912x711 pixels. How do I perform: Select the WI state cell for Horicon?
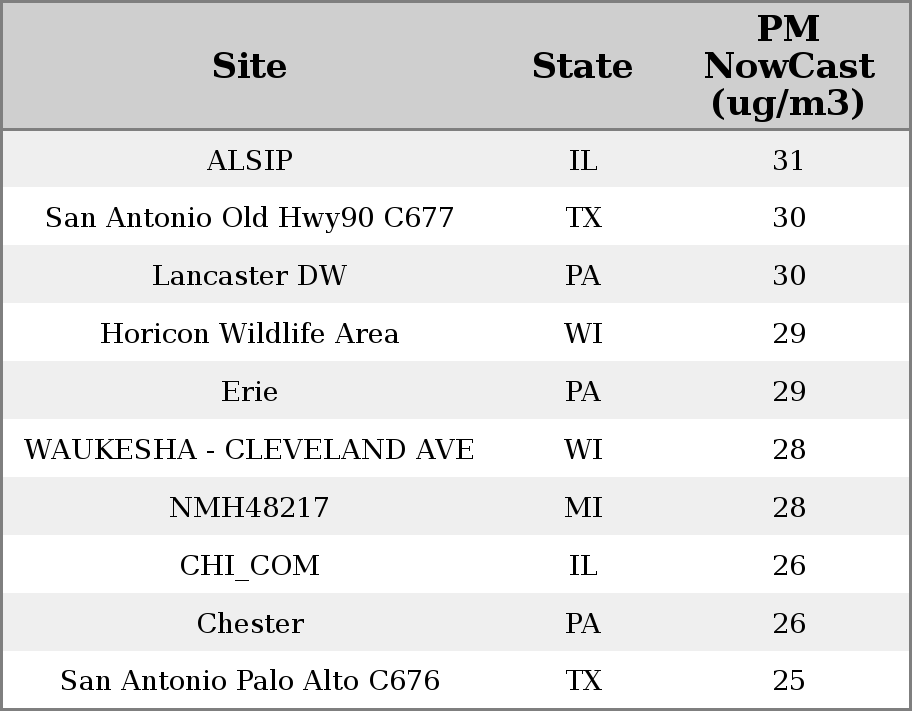pos(582,334)
